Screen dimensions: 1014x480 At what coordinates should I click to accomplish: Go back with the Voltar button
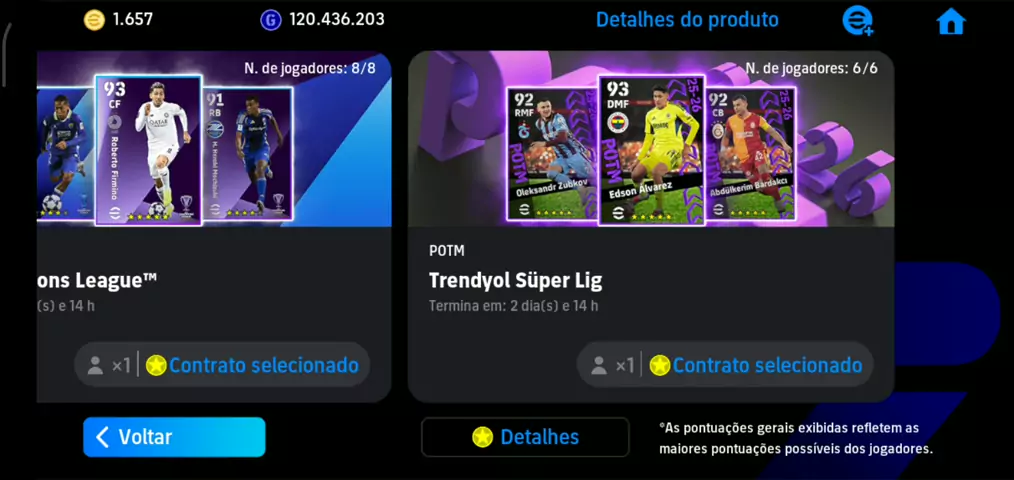click(174, 437)
